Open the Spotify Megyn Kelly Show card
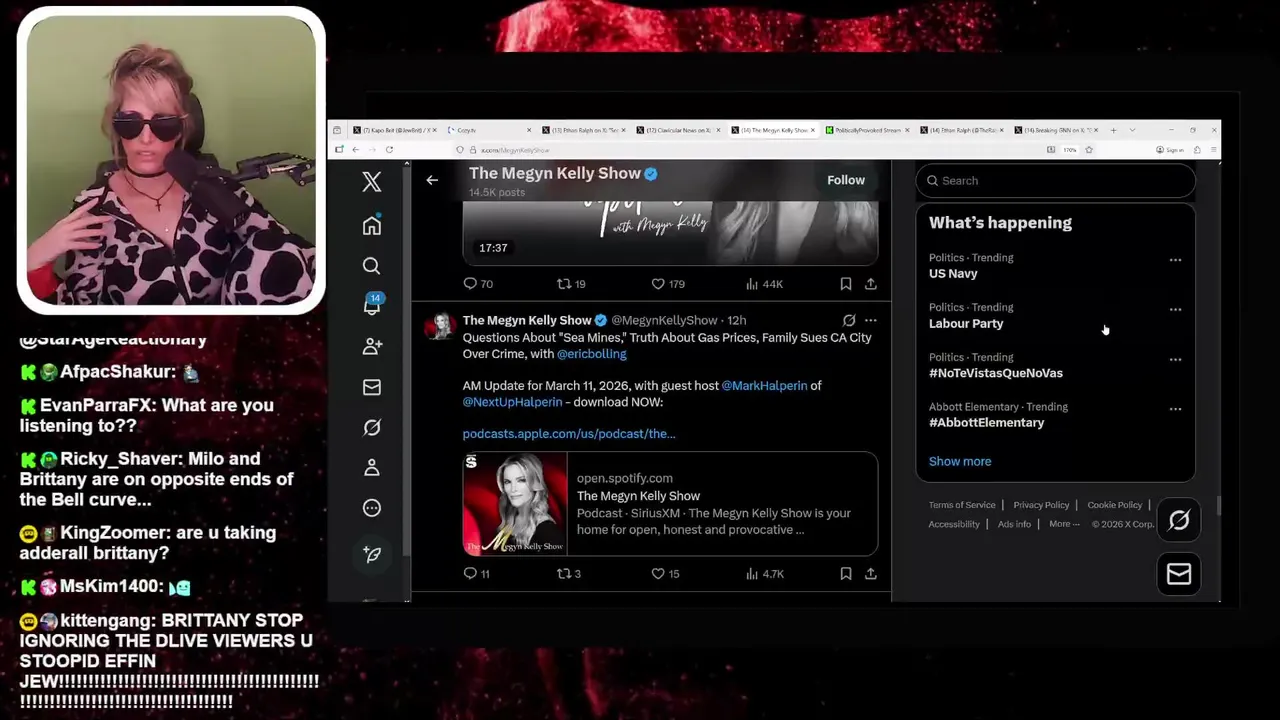1280x720 pixels. (670, 504)
